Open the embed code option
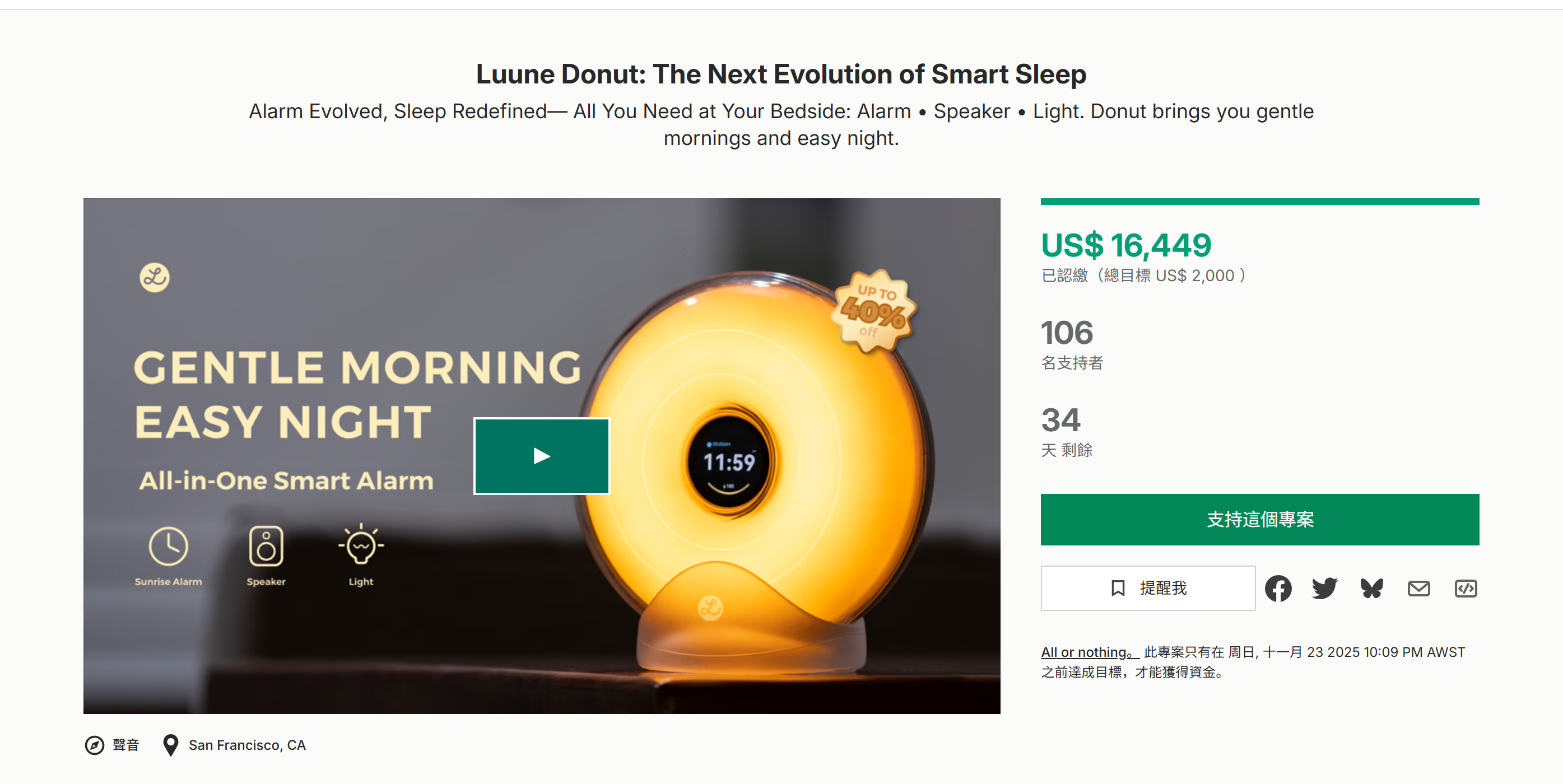This screenshot has width=1563, height=784. [x=1466, y=587]
